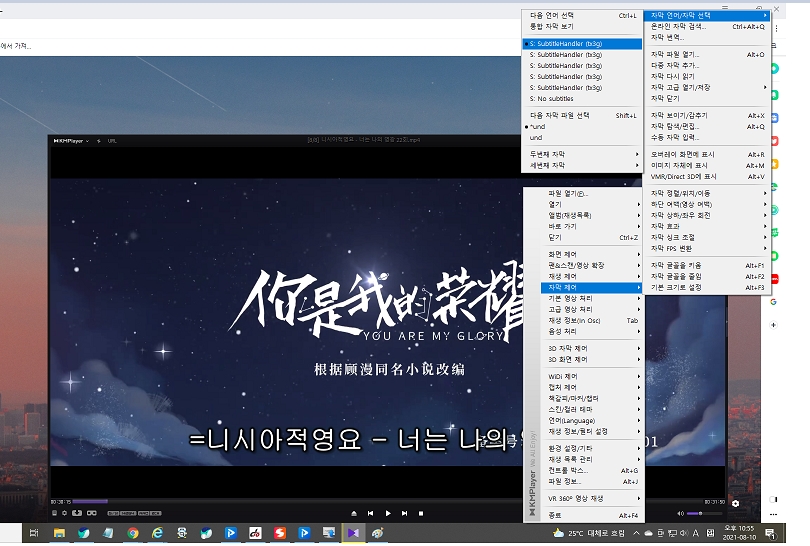Select the S: No subtitles option
The width and height of the screenshot is (810, 546).
coord(582,99)
